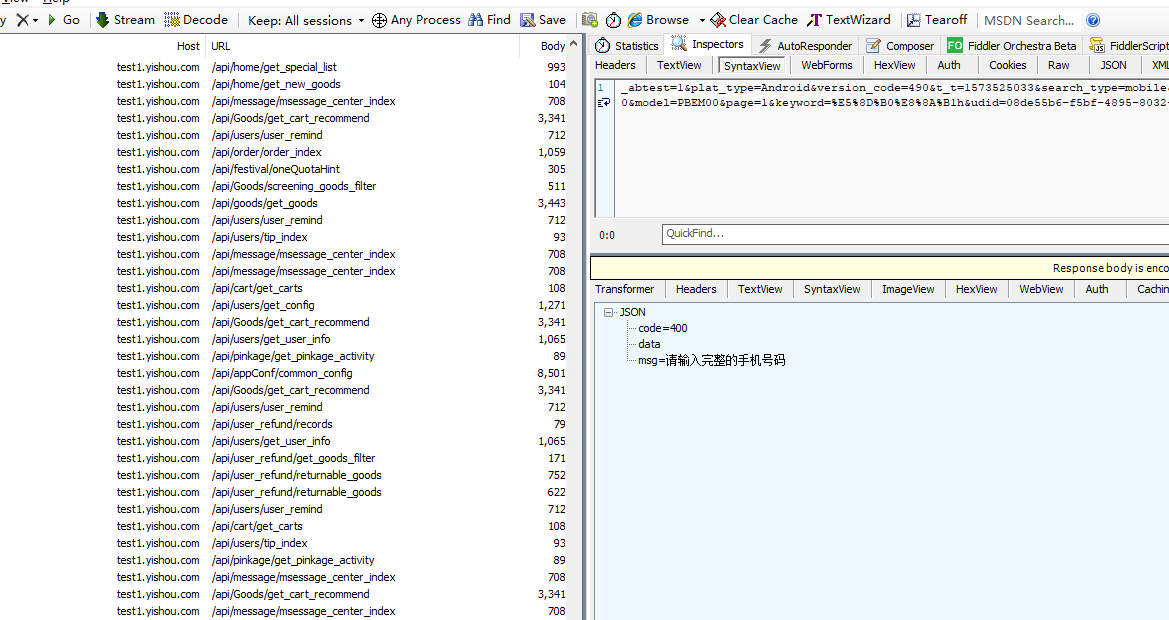Click the Tearoff icon
The width and height of the screenshot is (1169, 620).
click(x=913, y=21)
